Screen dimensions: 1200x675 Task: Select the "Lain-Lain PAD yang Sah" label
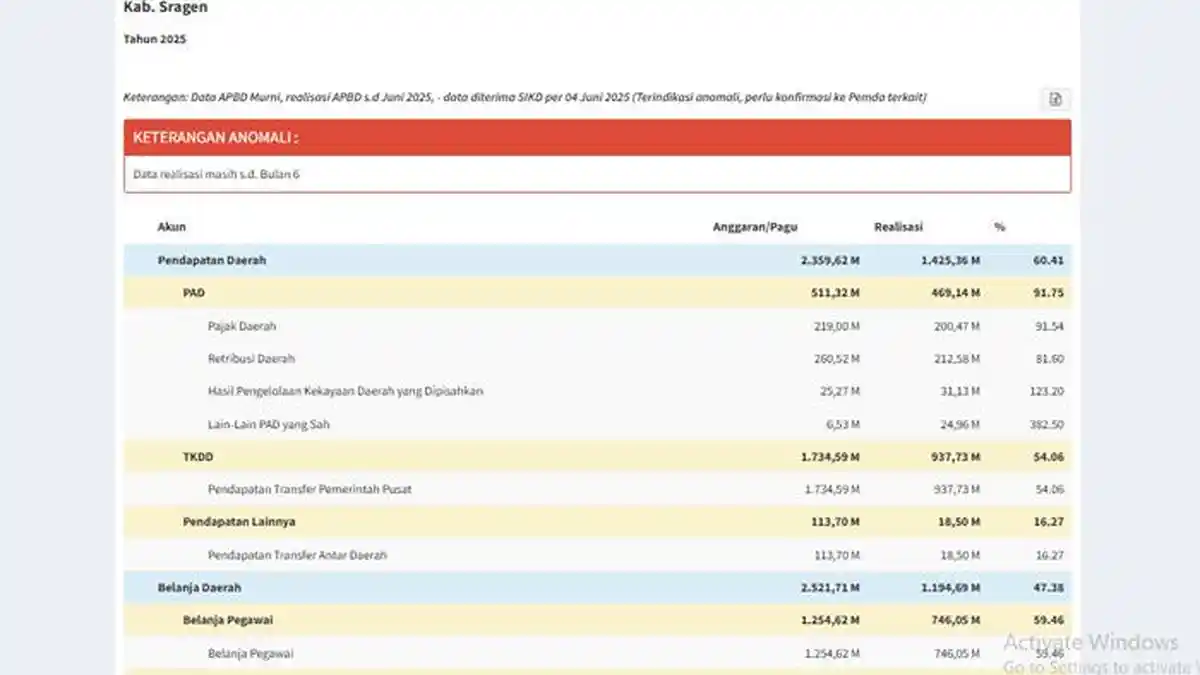pyautogui.click(x=269, y=424)
